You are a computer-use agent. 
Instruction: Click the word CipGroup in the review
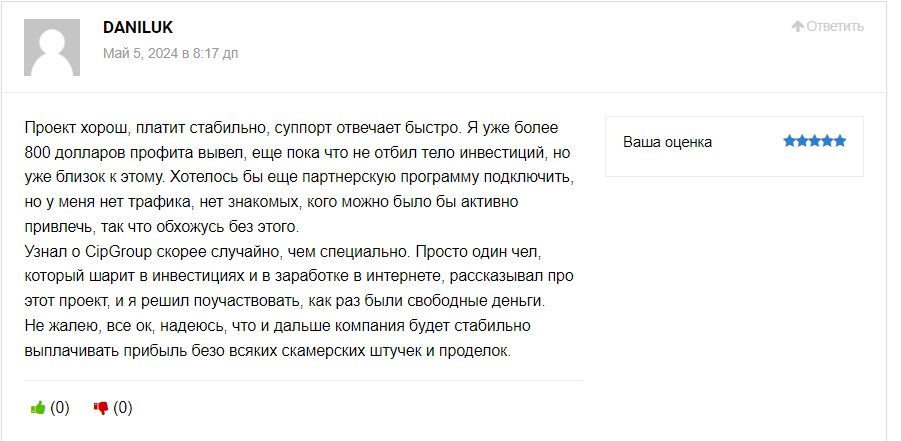pyautogui.click(x=118, y=252)
